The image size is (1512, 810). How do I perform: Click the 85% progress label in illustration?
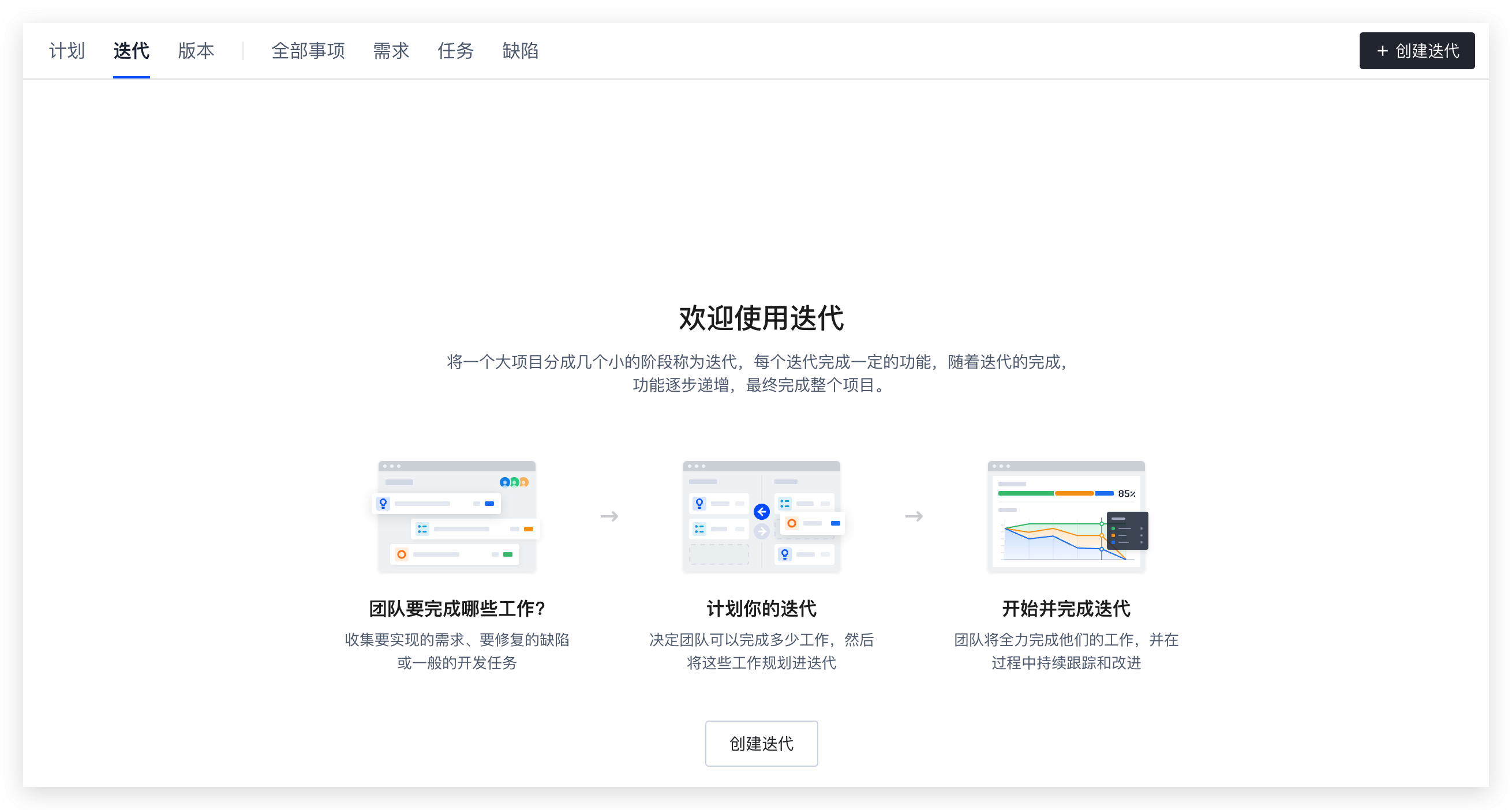(x=1126, y=494)
